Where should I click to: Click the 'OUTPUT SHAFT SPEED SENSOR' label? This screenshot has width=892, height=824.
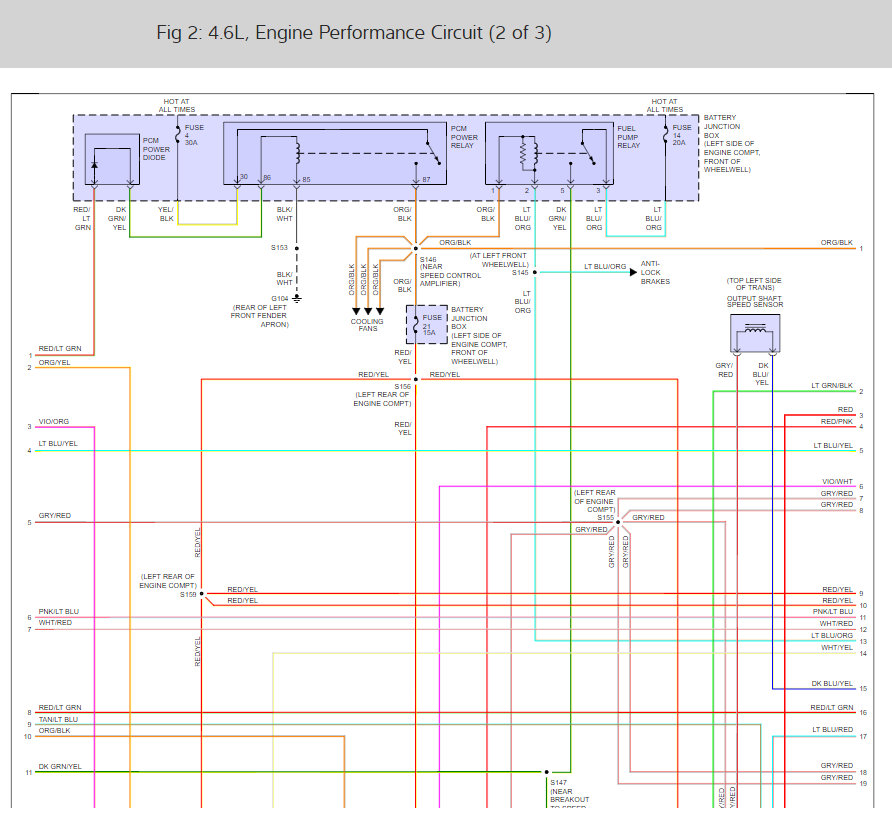755,302
